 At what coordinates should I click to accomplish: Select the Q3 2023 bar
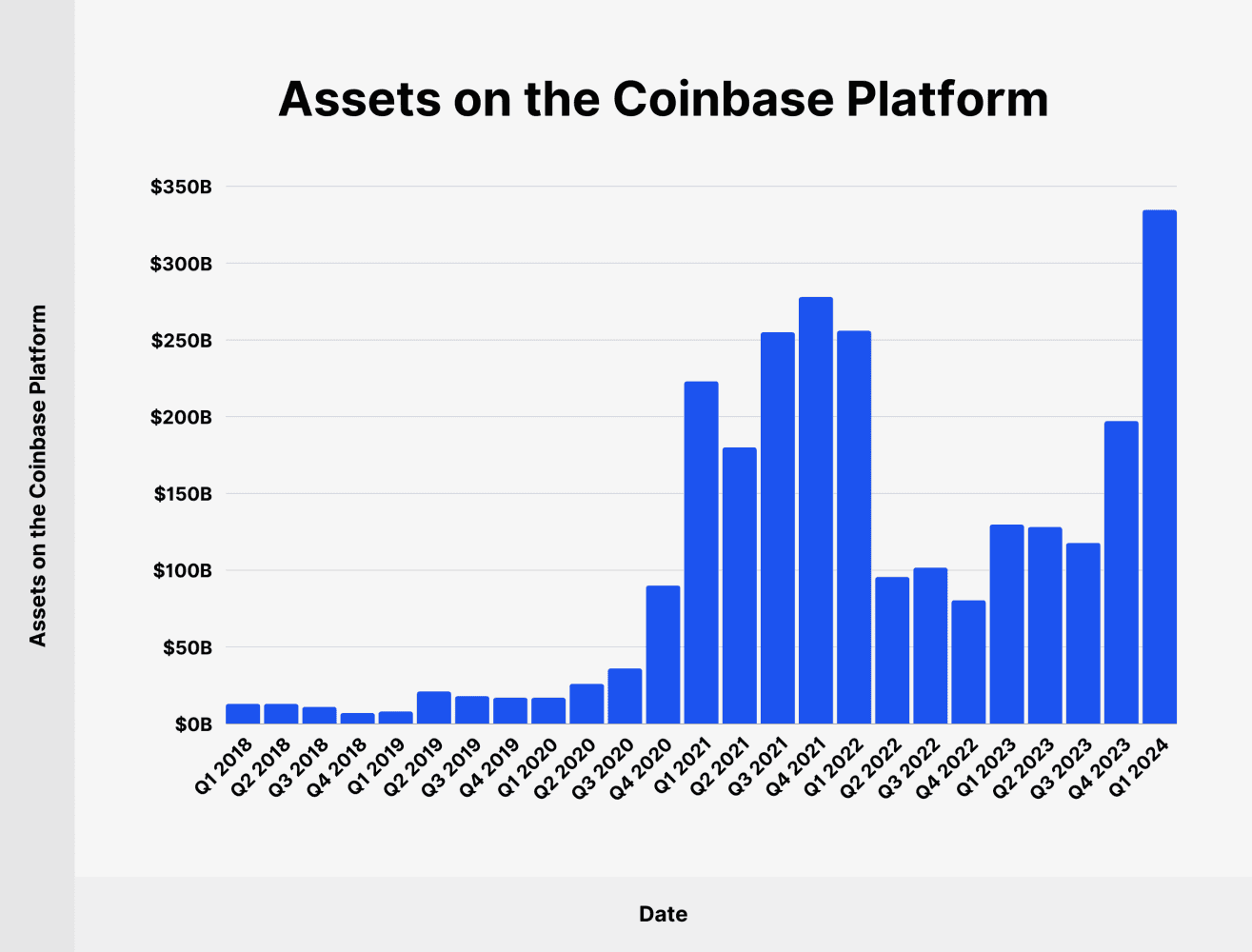[1083, 633]
